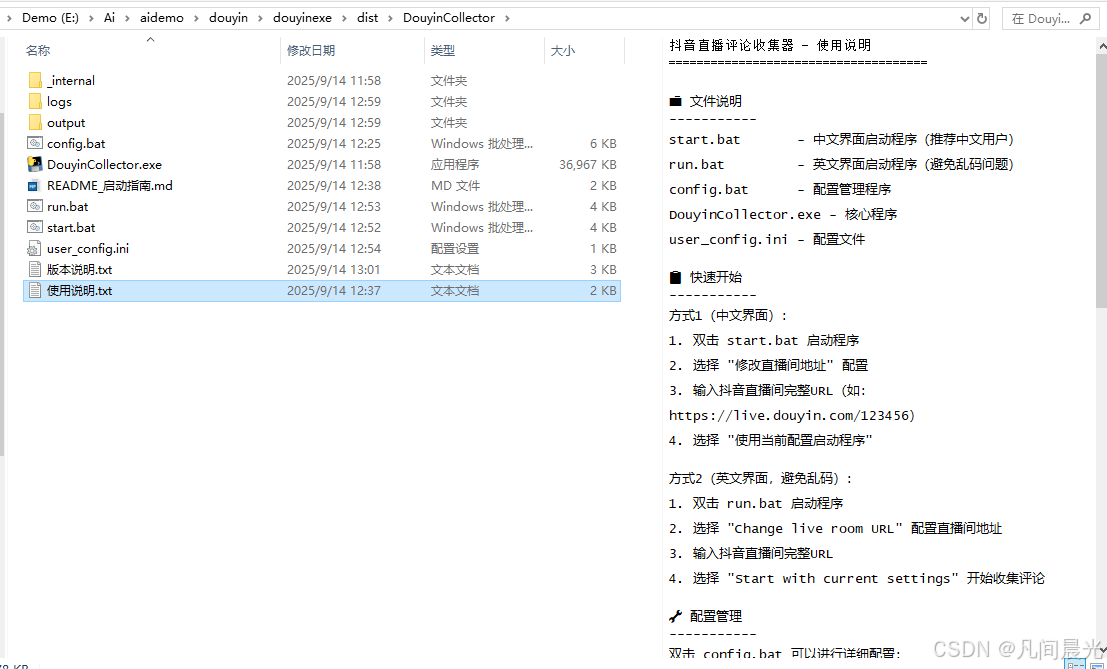Click the preview line user_config.ini - 配置文件

767,239
